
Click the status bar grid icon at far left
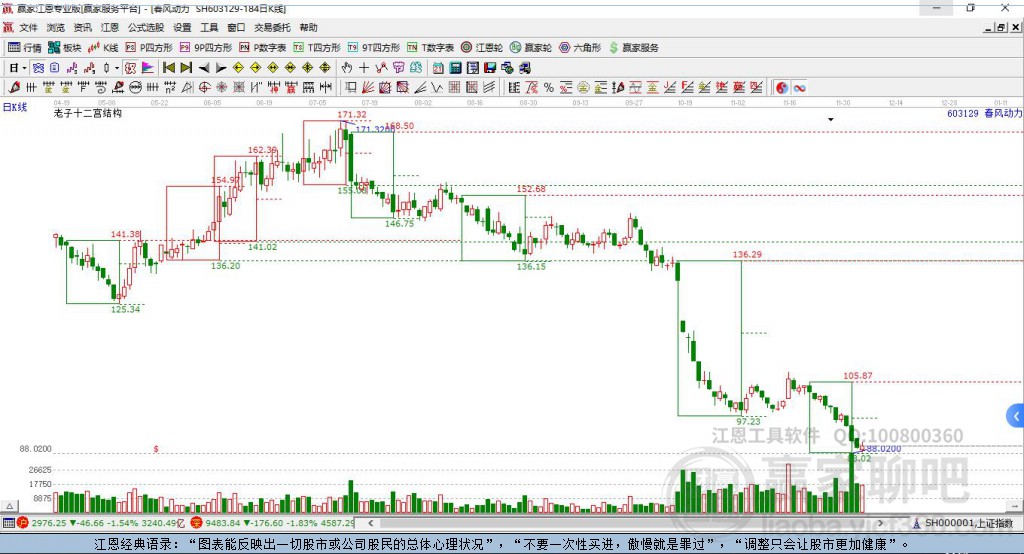pyautogui.click(x=8, y=523)
